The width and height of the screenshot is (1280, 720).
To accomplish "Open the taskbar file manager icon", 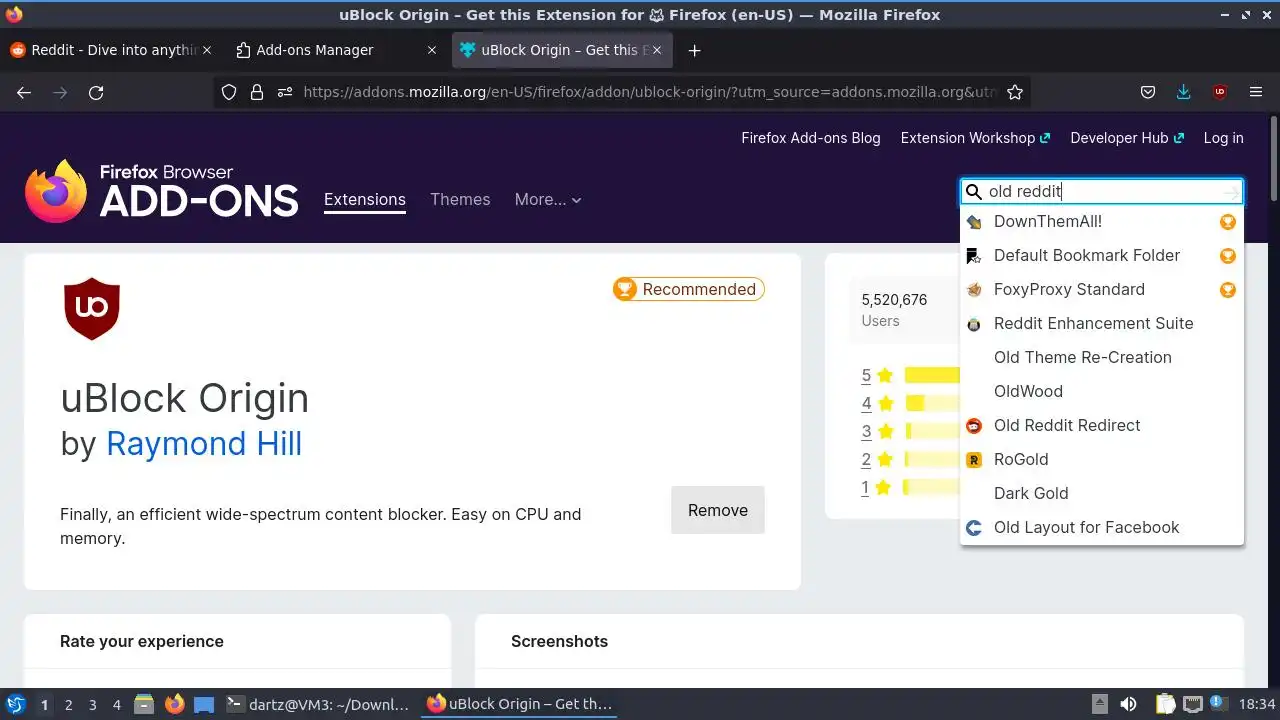I will 143,704.
